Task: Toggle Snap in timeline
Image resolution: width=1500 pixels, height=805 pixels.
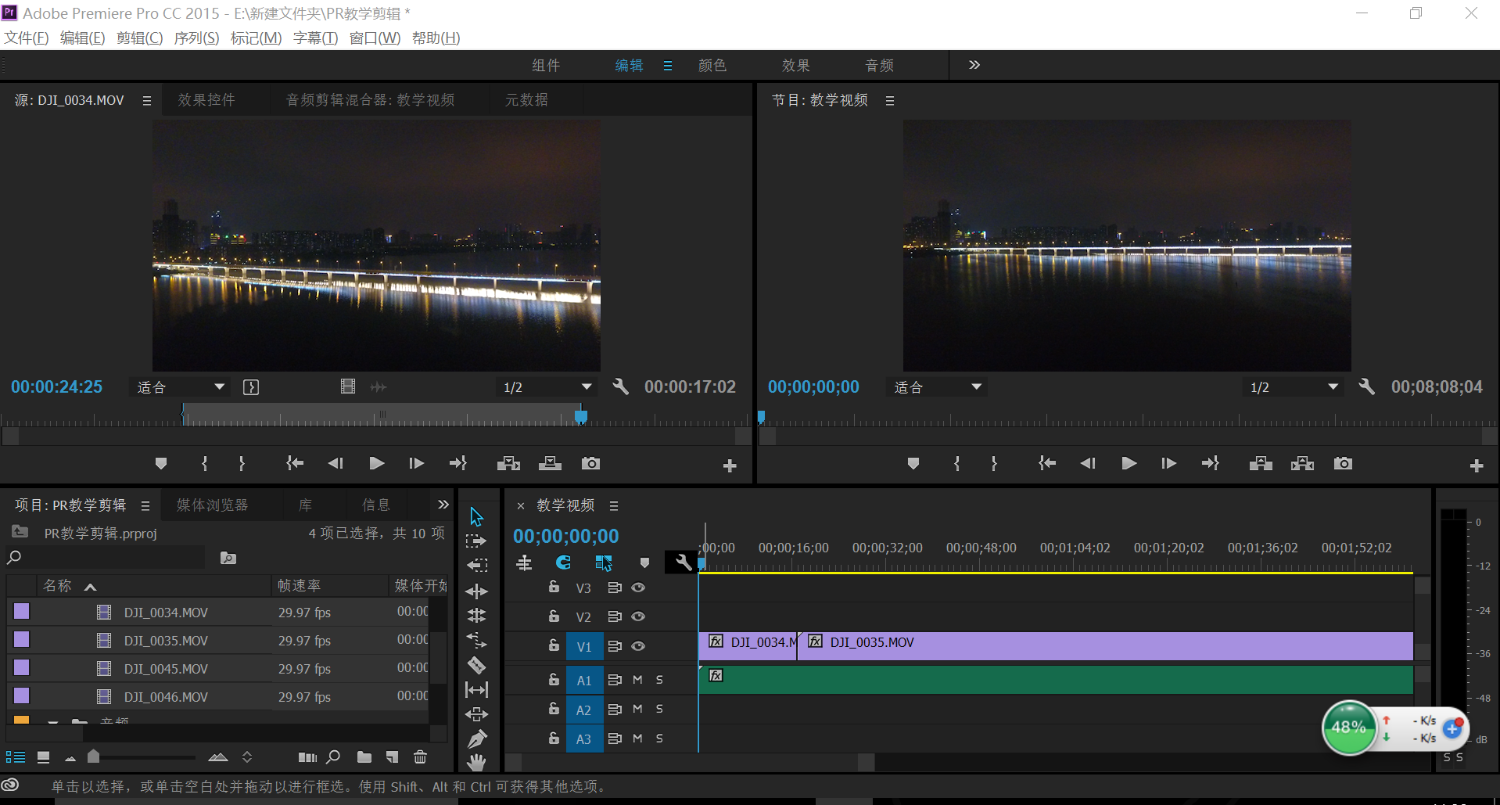Action: [x=563, y=563]
